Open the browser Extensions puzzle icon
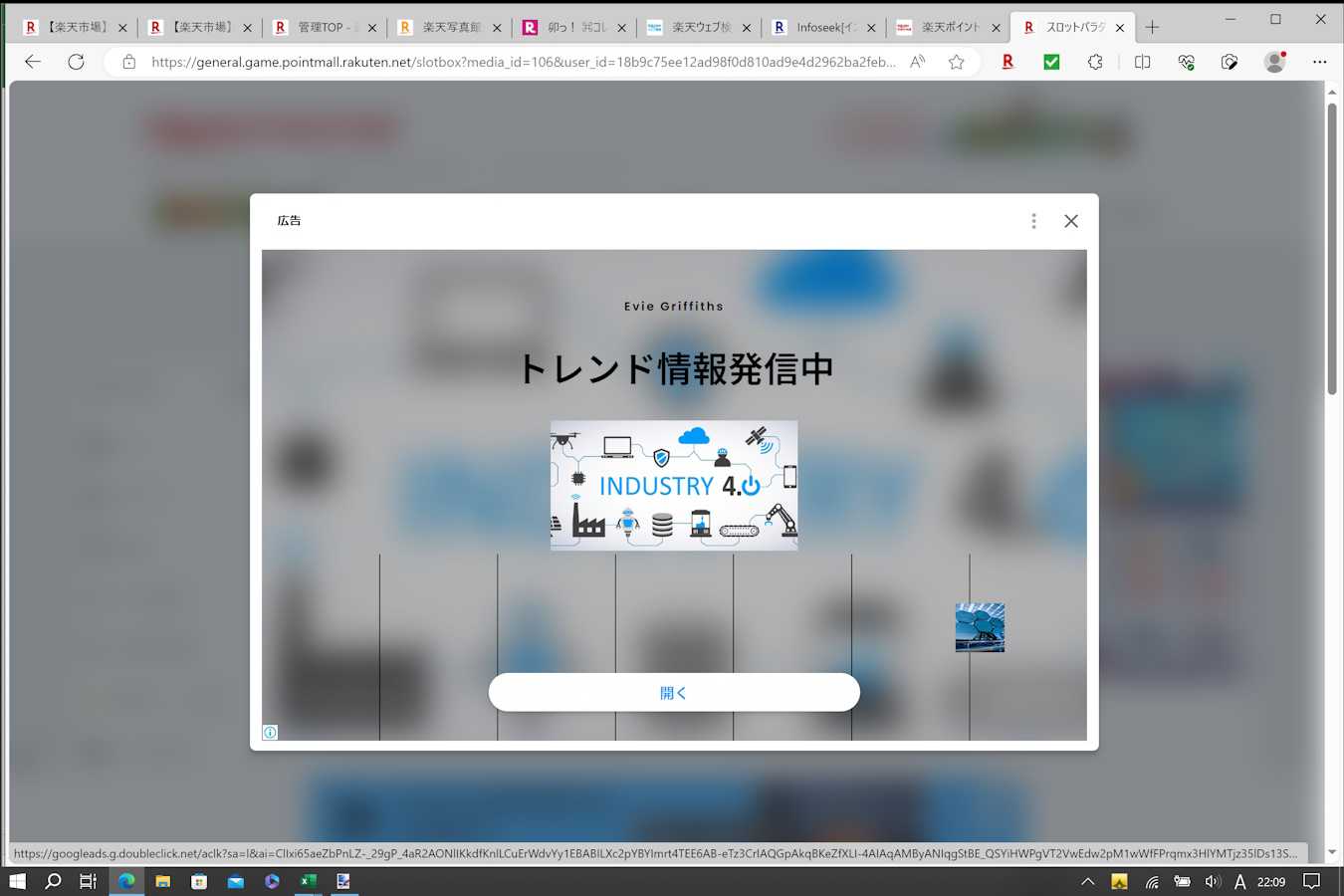The image size is (1344, 896). [x=1095, y=62]
